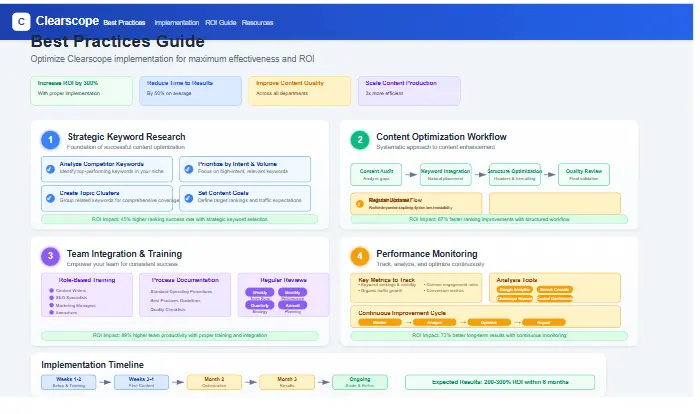This screenshot has width=700, height=414.
Task: Click the Expected Results 200-300% ROI banner
Action: click(500, 382)
